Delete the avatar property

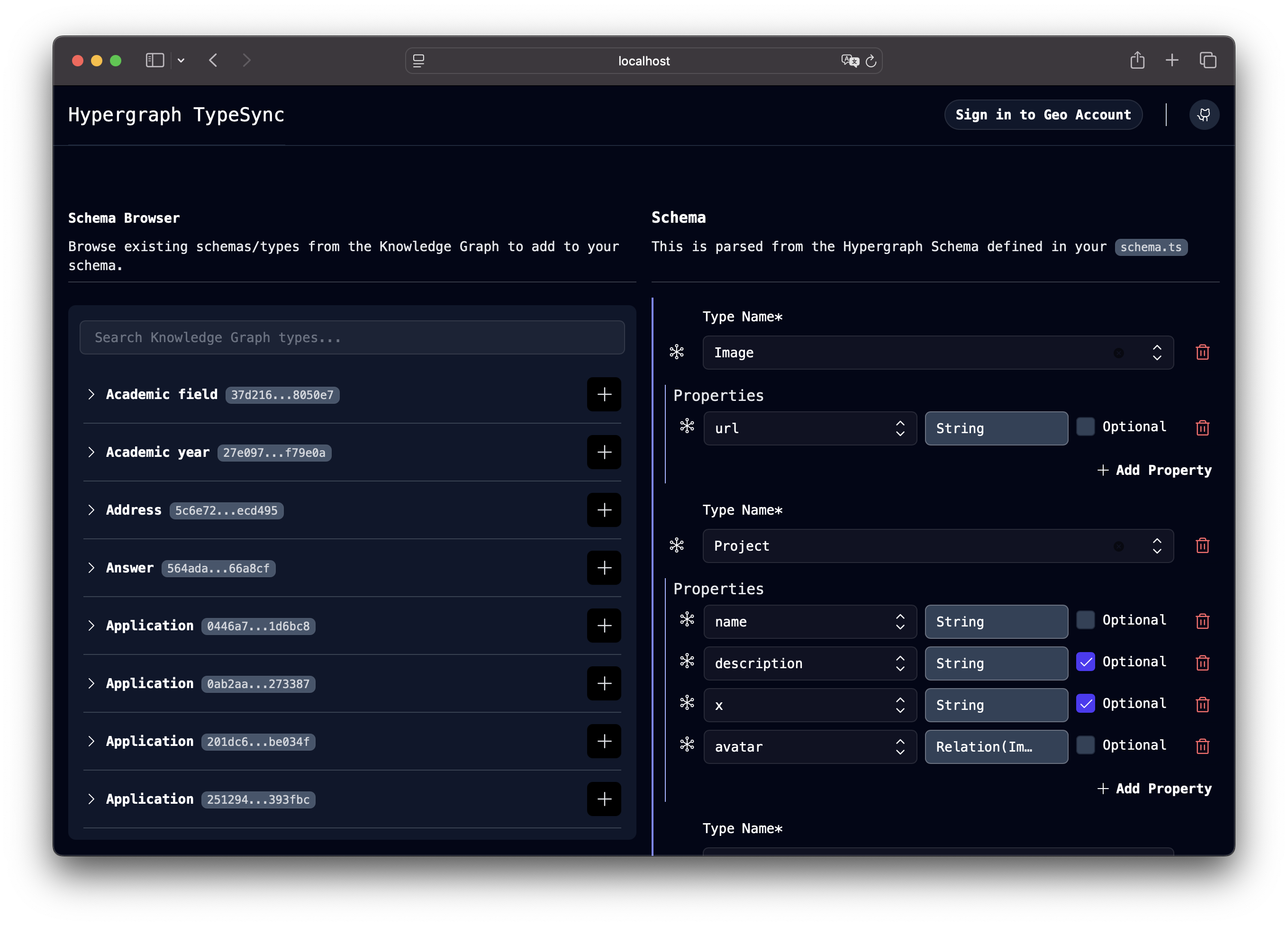point(1202,746)
